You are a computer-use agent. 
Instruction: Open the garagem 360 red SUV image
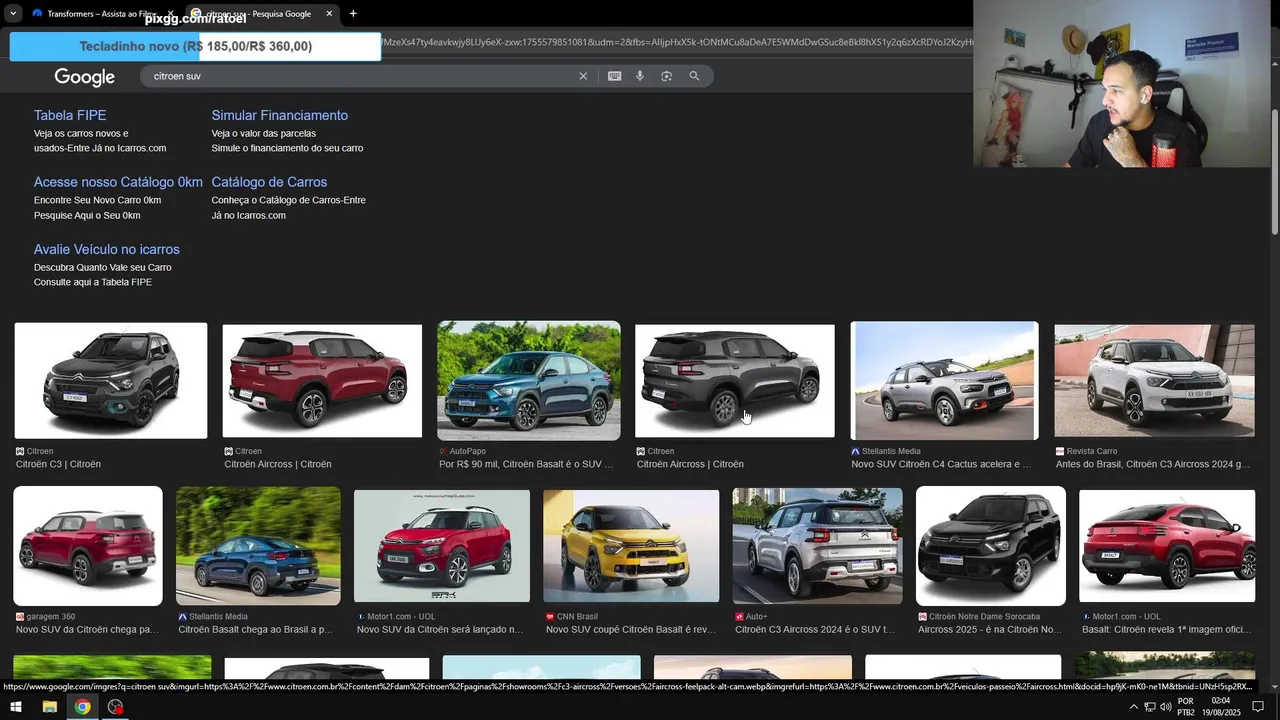pyautogui.click(x=88, y=546)
